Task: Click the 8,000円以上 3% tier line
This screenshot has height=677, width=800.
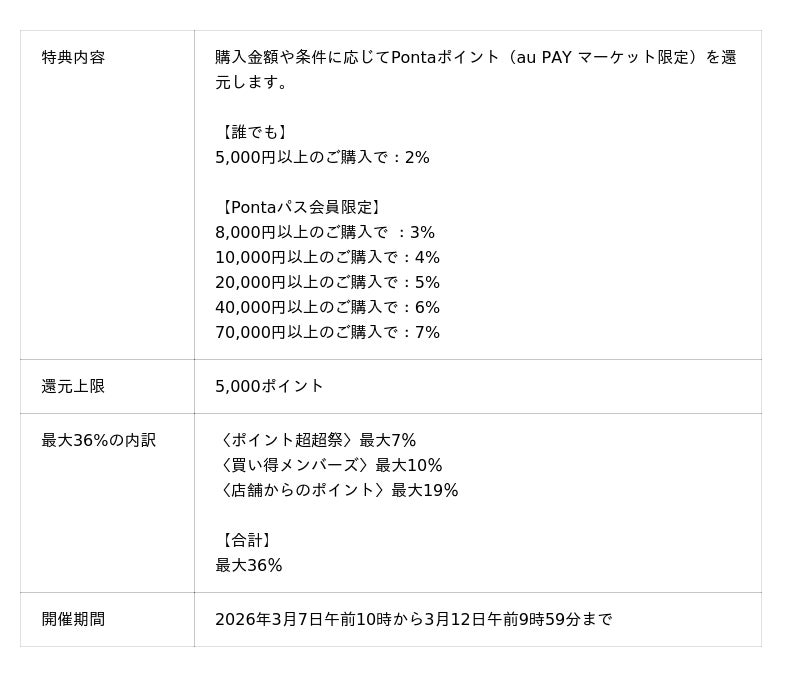Action: pyautogui.click(x=325, y=232)
